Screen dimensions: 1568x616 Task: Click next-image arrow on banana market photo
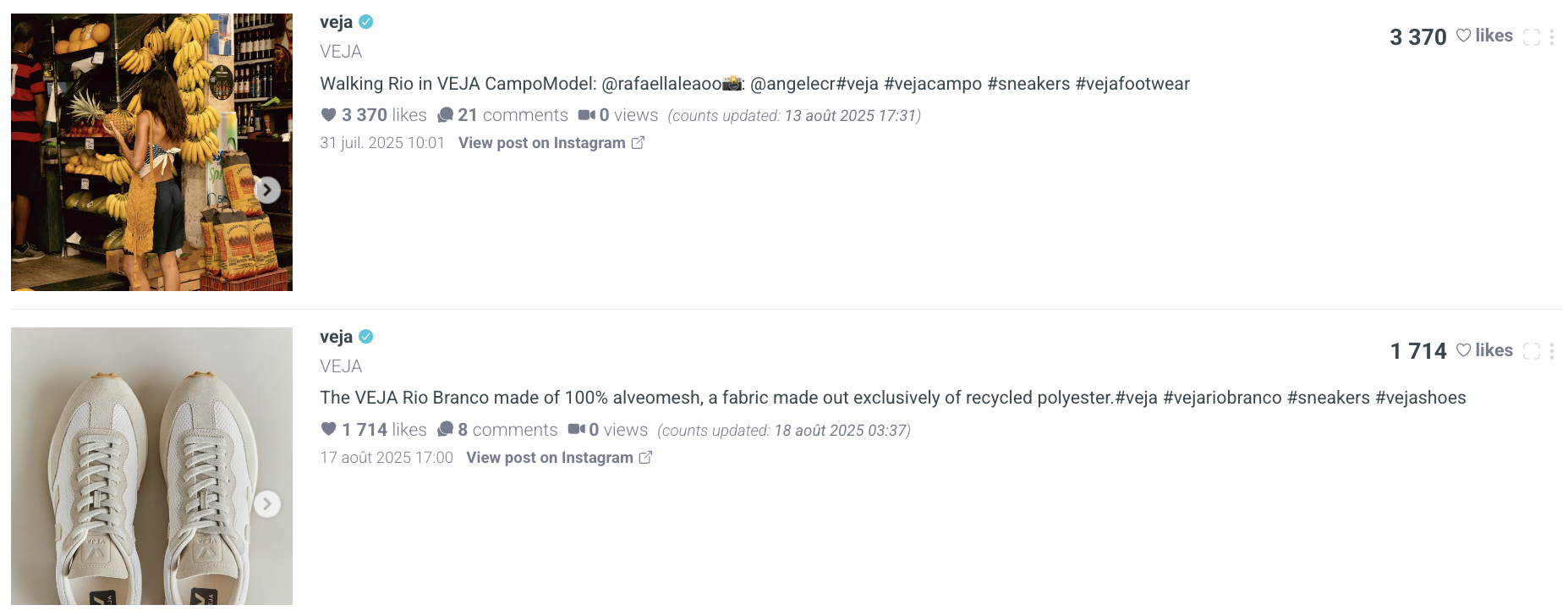pyautogui.click(x=267, y=190)
